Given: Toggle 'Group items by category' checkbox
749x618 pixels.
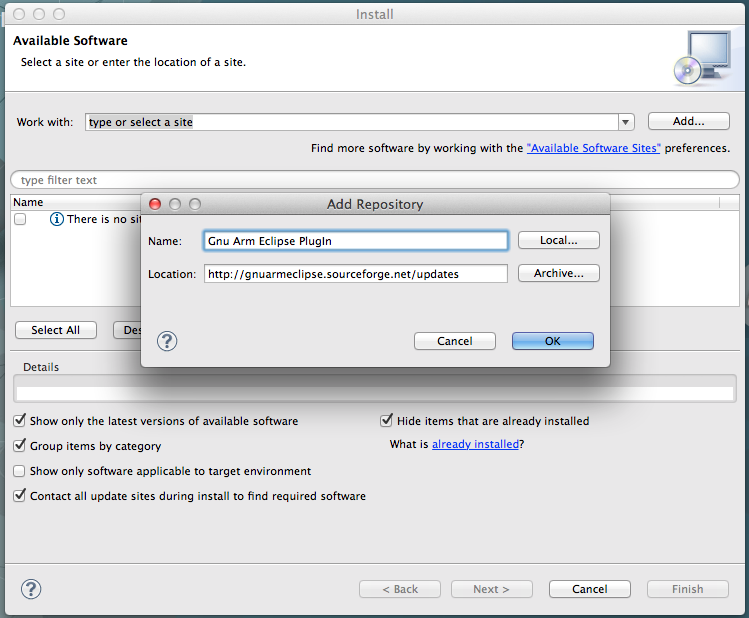Looking at the screenshot, I should [x=19, y=446].
